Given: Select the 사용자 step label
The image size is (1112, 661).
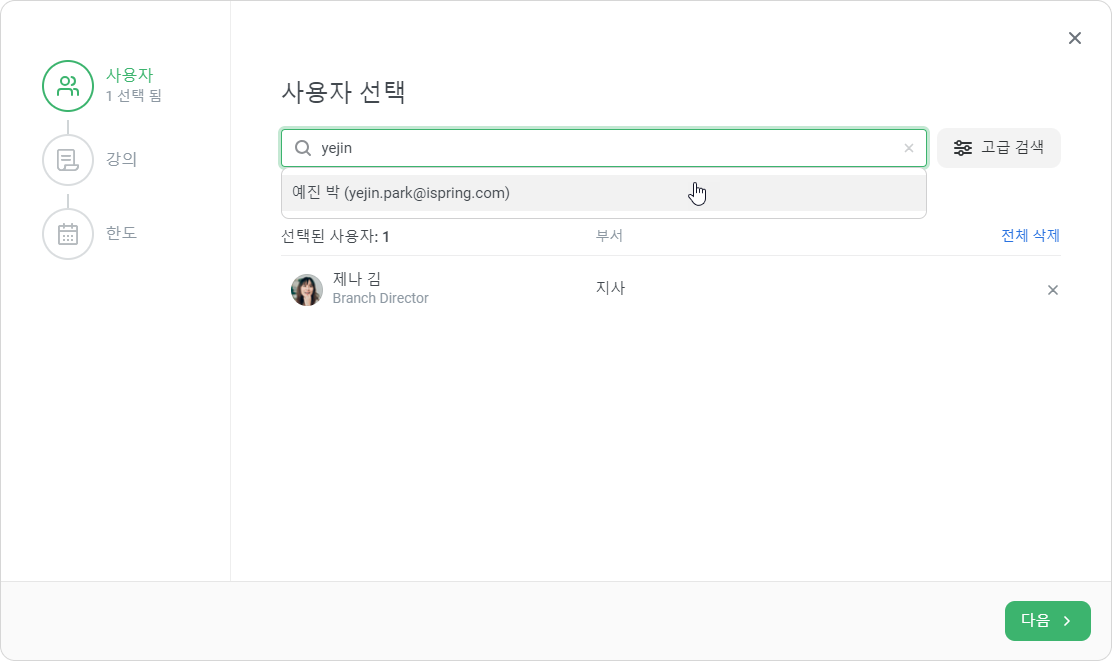Looking at the screenshot, I should [129, 75].
